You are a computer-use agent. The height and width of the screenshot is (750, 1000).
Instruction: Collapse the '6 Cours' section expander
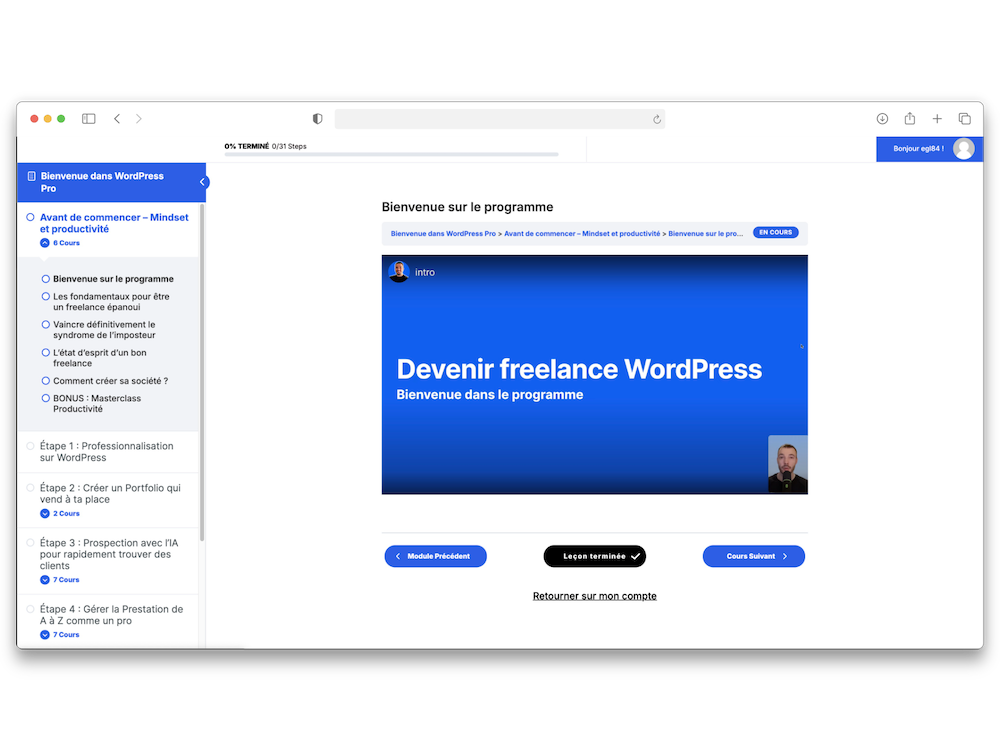pos(45,243)
